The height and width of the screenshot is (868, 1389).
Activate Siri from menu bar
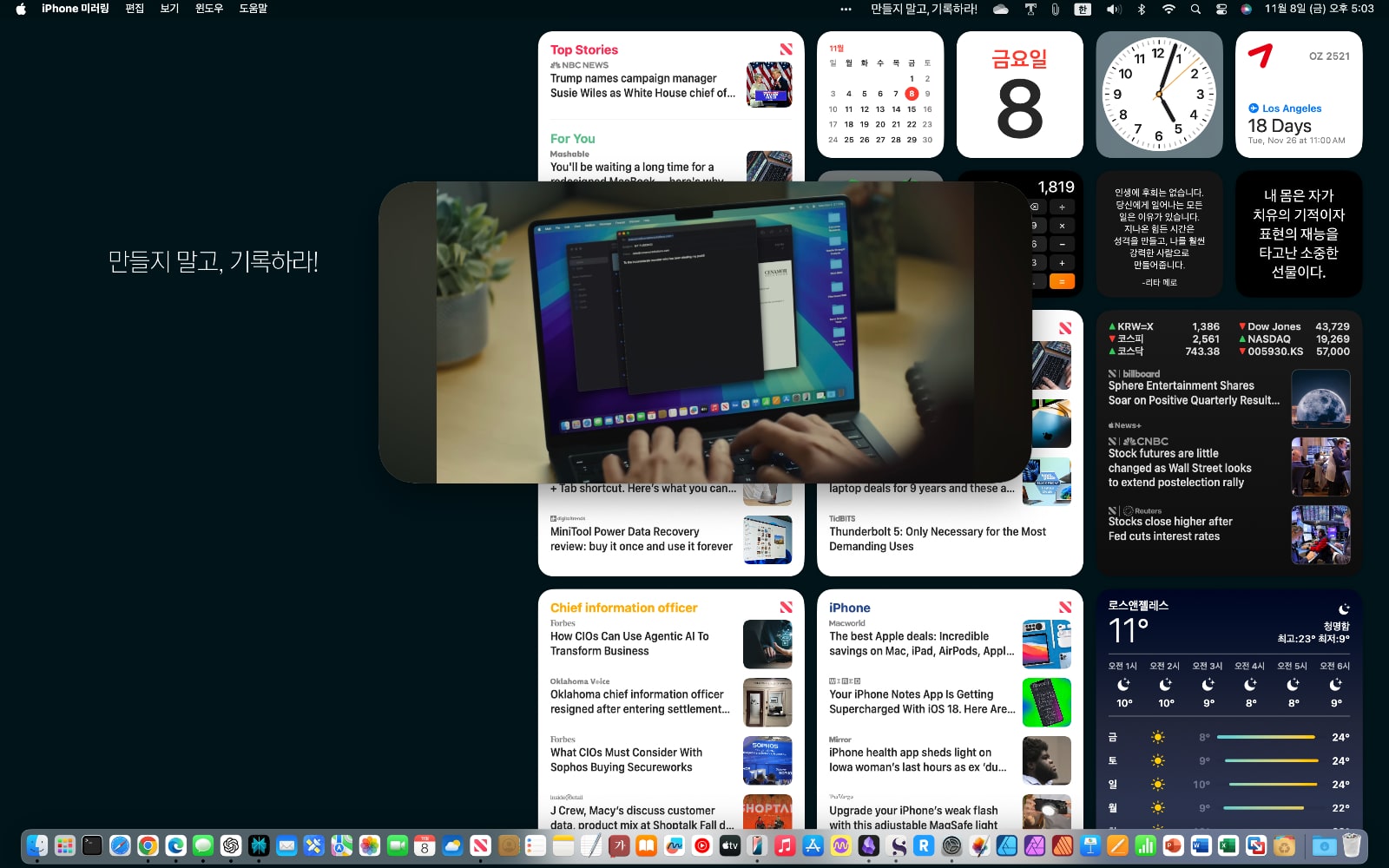point(1247,9)
